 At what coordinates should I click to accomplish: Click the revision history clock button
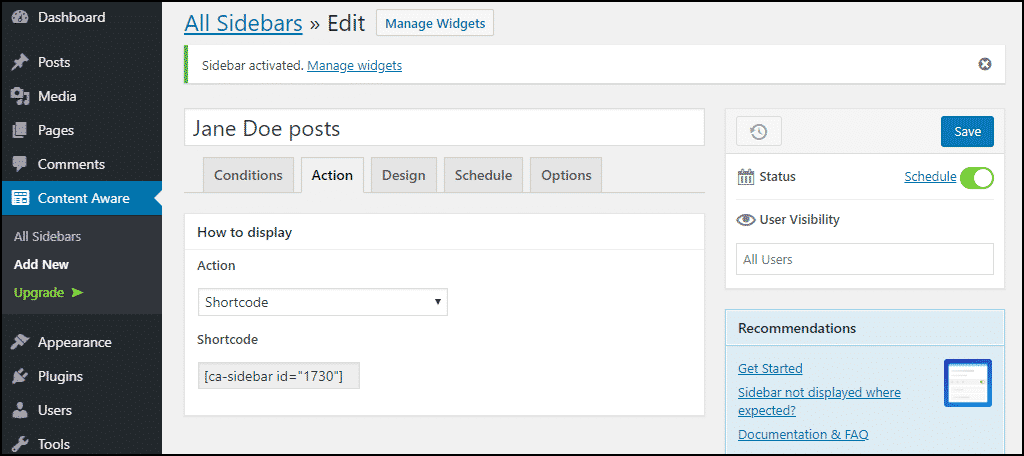[x=758, y=131]
